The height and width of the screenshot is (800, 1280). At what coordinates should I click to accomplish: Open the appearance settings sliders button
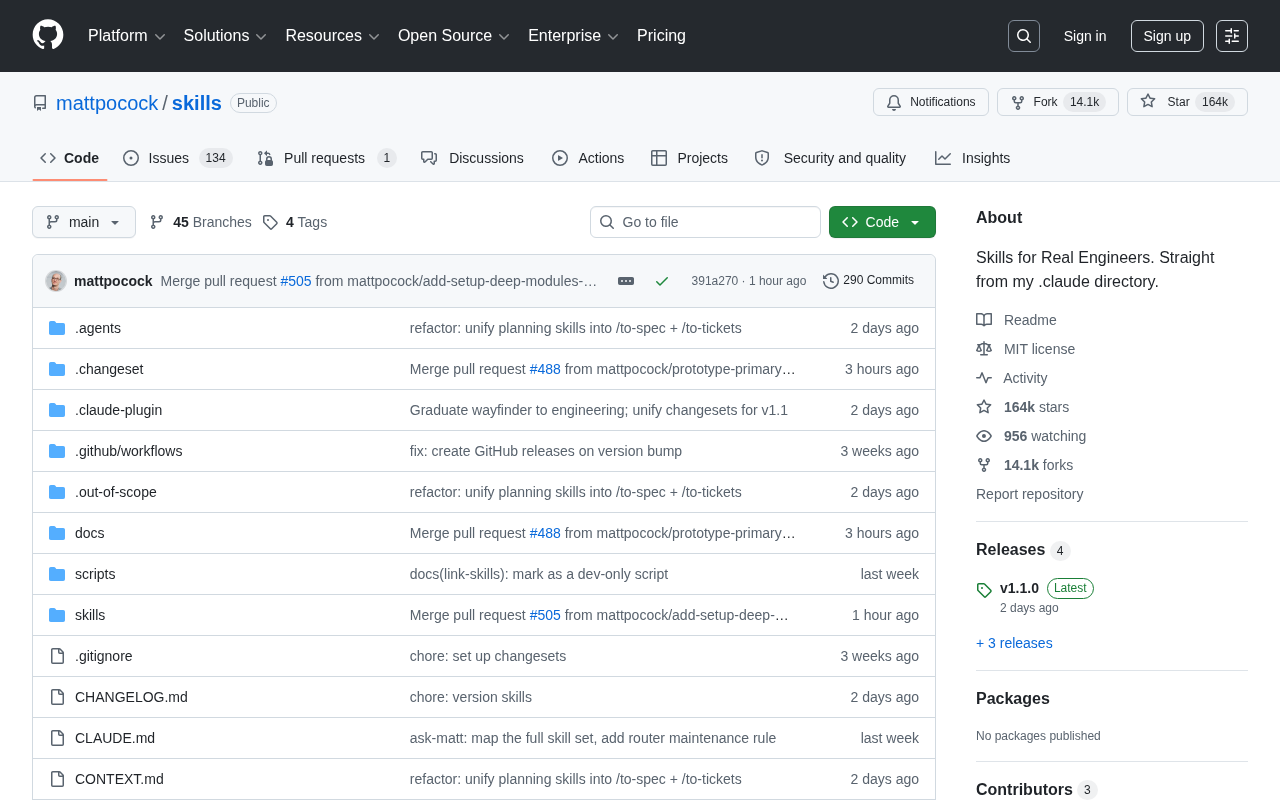[1232, 36]
